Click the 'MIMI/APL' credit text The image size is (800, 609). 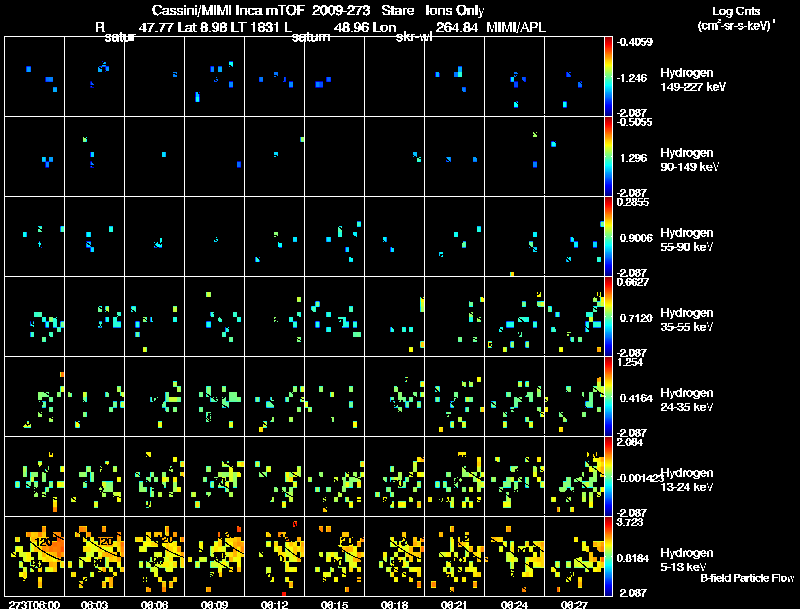click(x=516, y=28)
